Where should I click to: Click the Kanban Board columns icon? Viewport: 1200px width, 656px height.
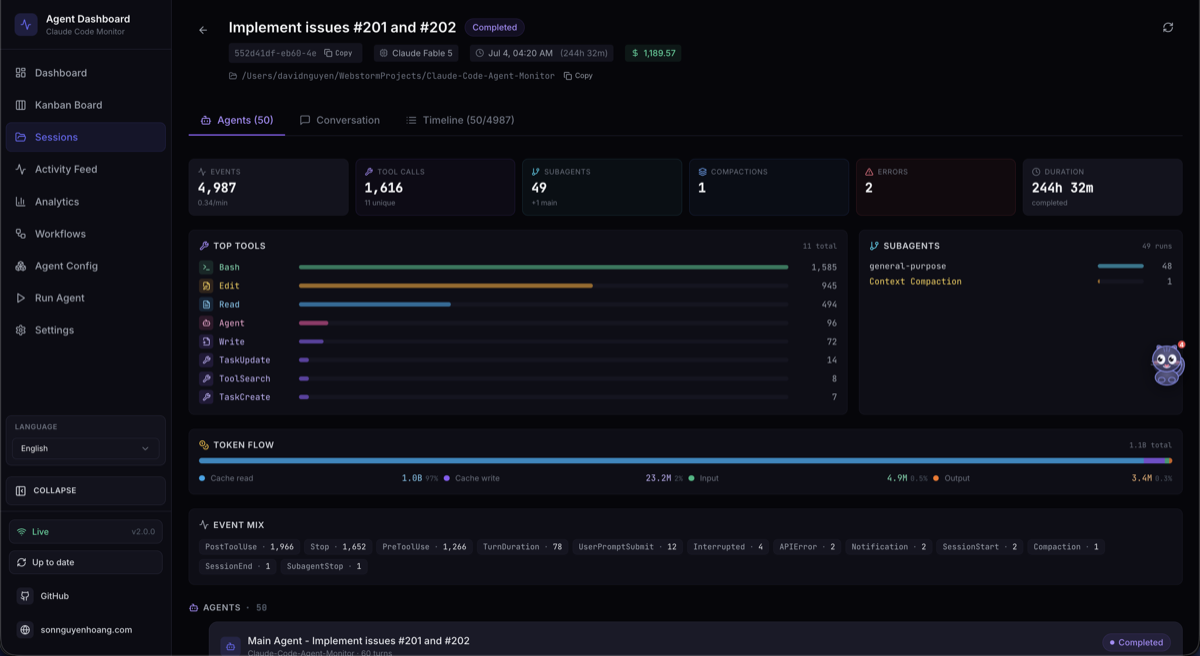tap(20, 105)
